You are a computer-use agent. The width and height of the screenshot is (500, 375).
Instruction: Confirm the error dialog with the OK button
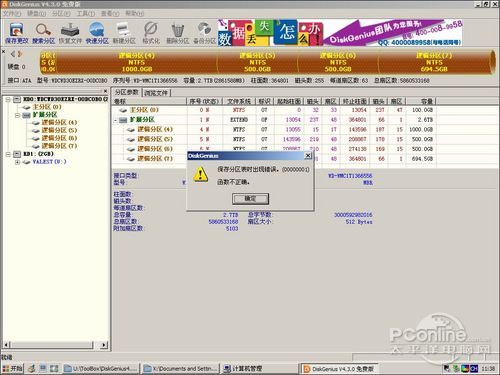tap(250, 199)
